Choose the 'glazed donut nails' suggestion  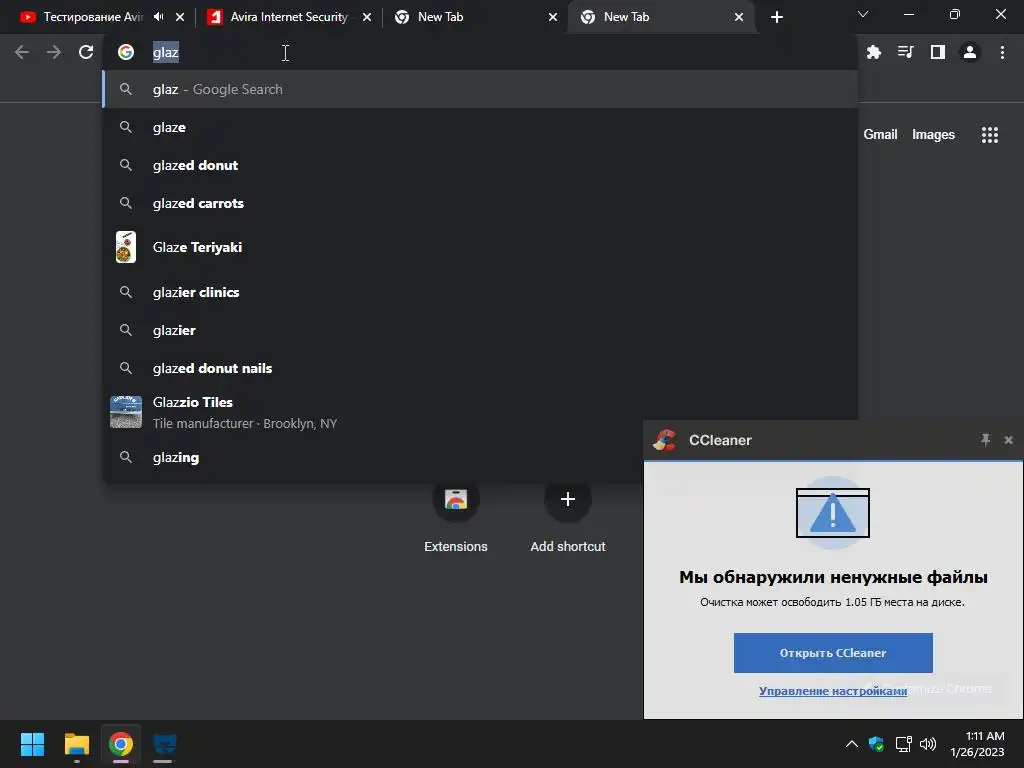480,368
